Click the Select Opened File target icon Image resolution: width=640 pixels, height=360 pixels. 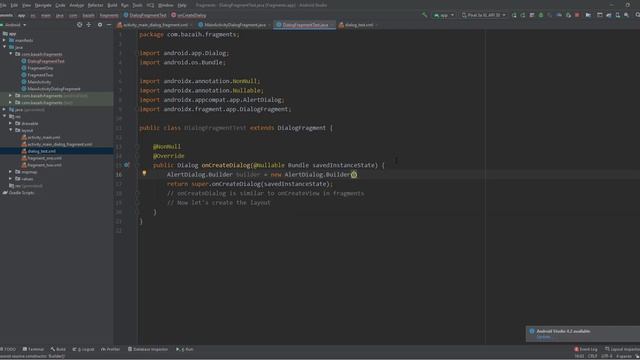pyautogui.click(x=79, y=25)
